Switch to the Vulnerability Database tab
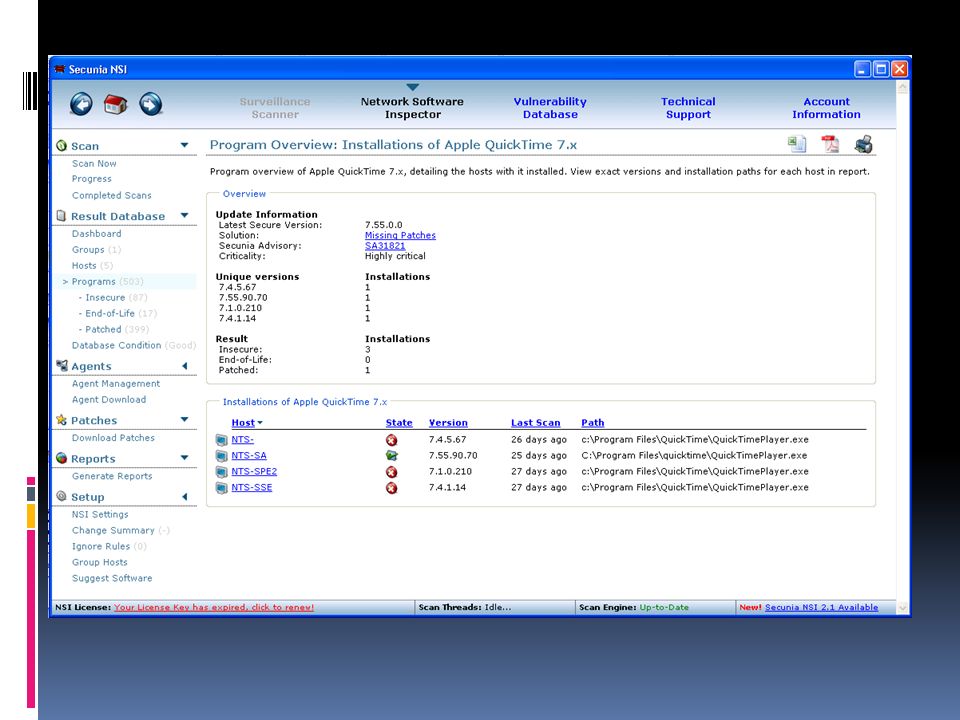 tap(550, 108)
